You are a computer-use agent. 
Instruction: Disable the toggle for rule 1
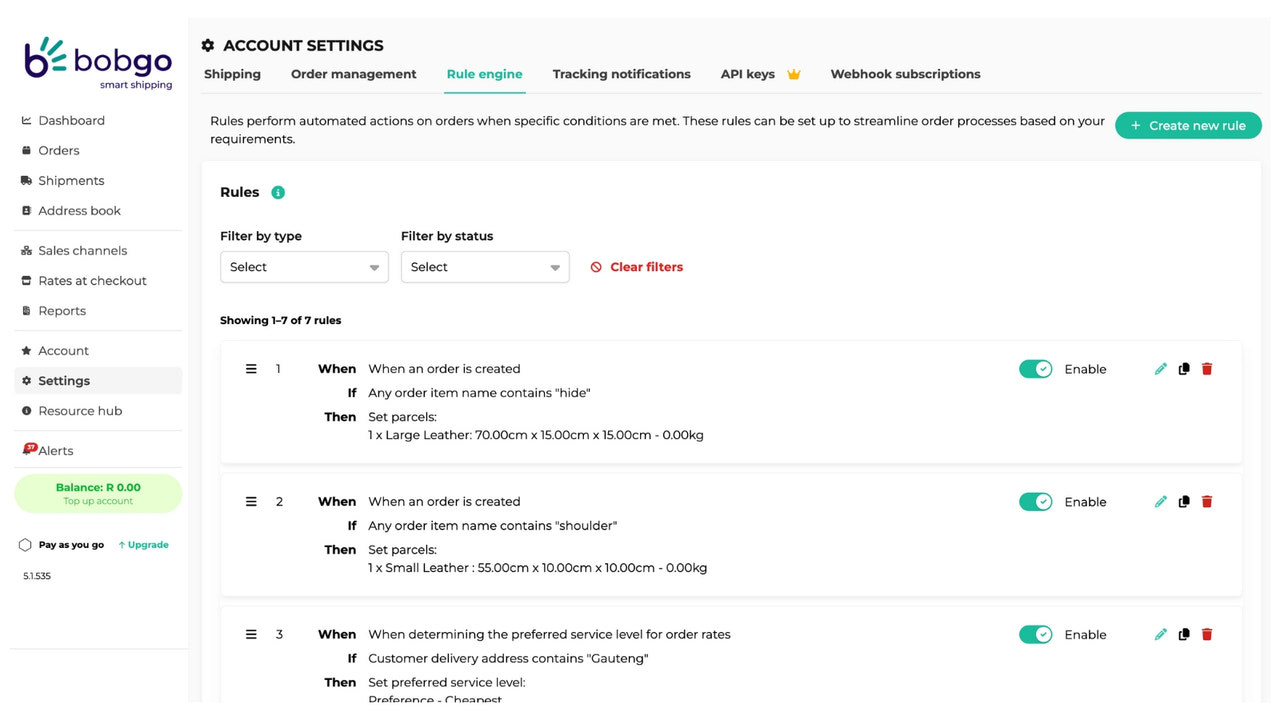point(1036,368)
